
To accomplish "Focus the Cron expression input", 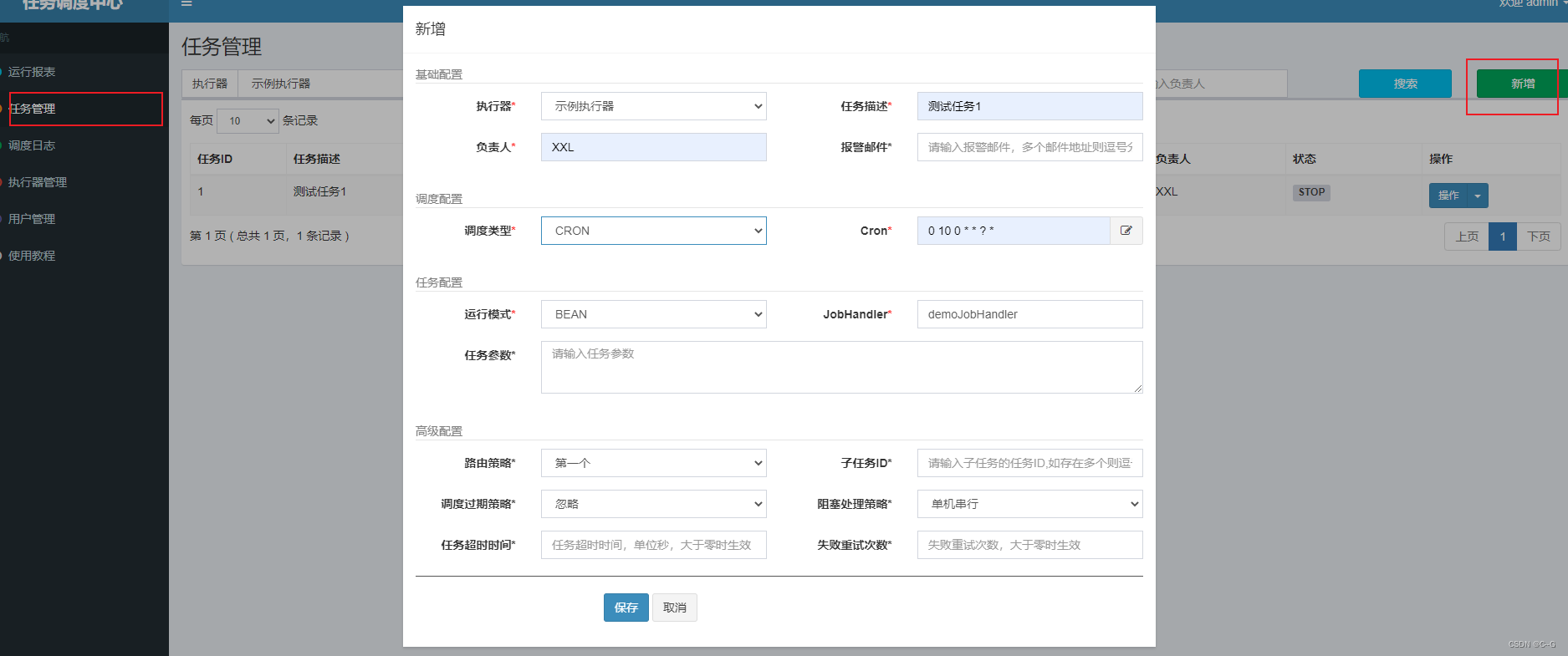I will click(1014, 231).
